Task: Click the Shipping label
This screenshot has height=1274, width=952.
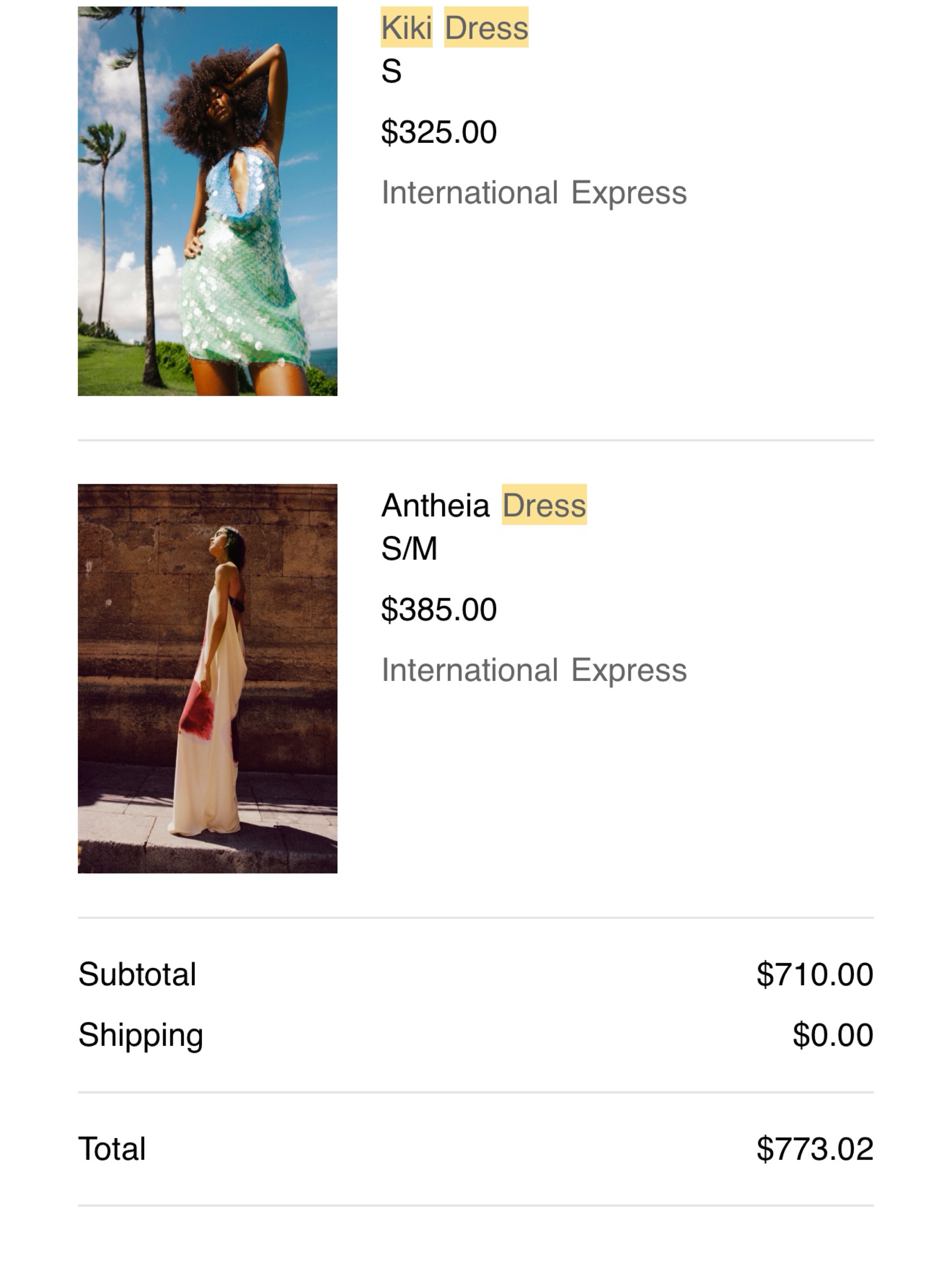Action: click(x=141, y=1035)
